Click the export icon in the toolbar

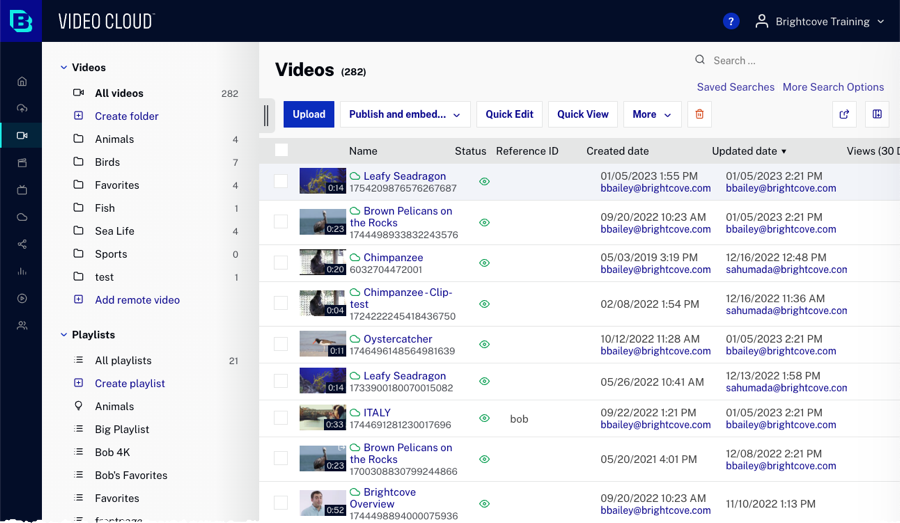[844, 114]
